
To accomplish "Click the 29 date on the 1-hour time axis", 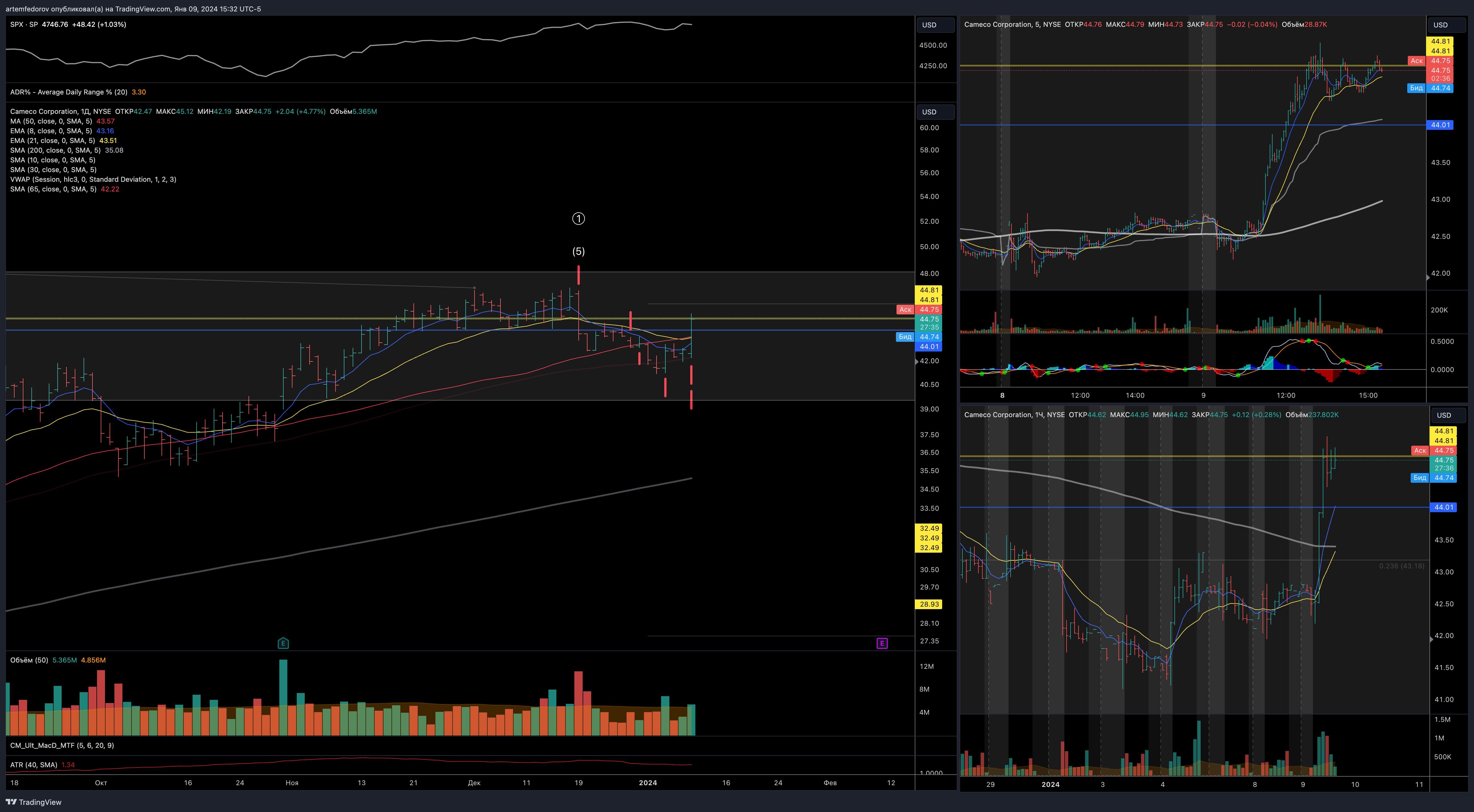I will click(x=990, y=785).
